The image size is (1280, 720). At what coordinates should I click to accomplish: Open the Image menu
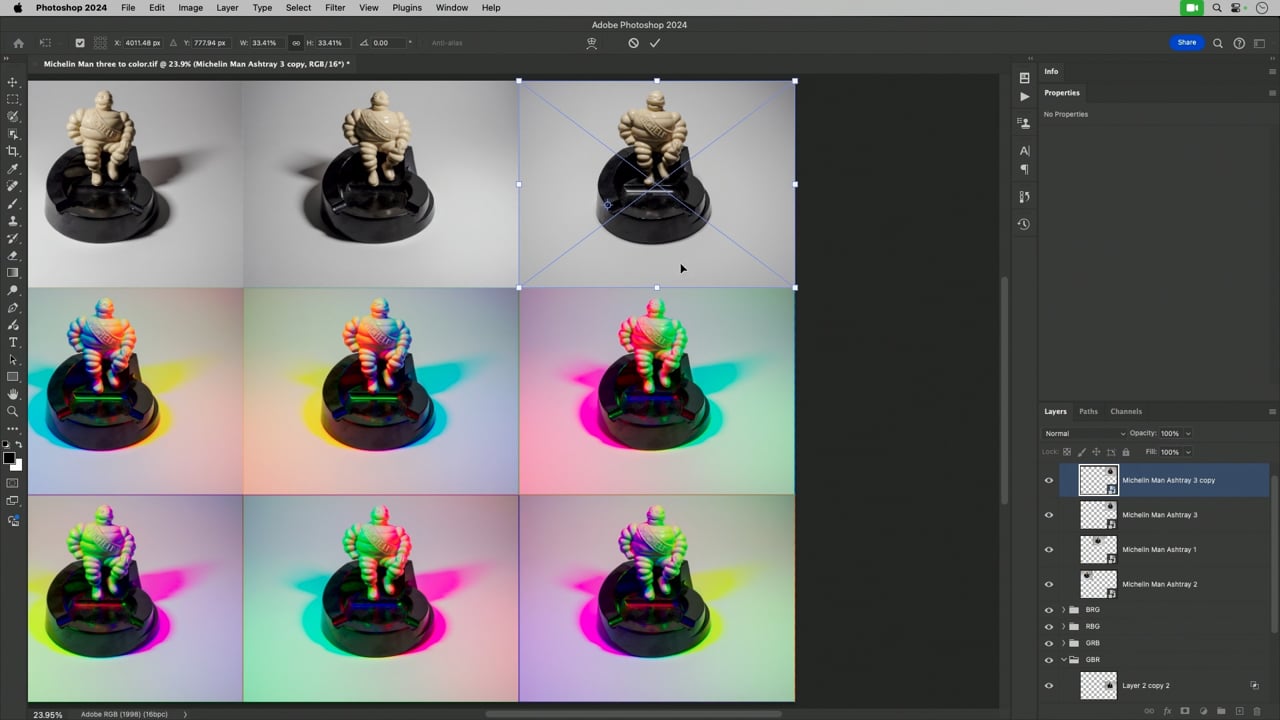[x=190, y=8]
